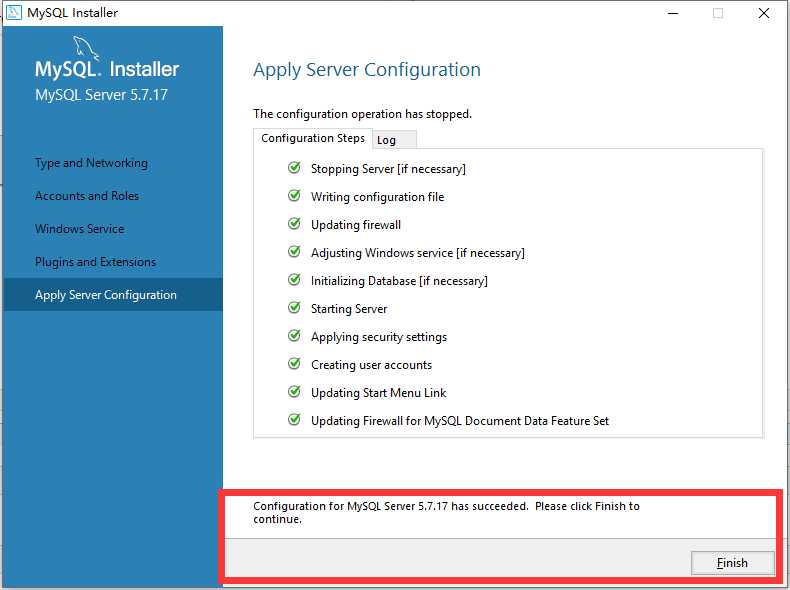This screenshot has width=790, height=590.
Task: Click 'Initializing Database [if necessary]' text
Action: point(399,281)
